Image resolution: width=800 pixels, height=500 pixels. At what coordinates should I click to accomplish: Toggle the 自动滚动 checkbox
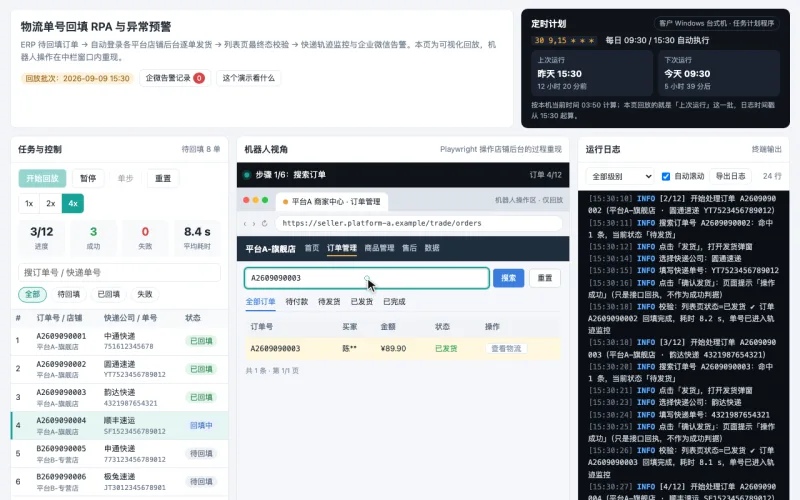(666, 176)
